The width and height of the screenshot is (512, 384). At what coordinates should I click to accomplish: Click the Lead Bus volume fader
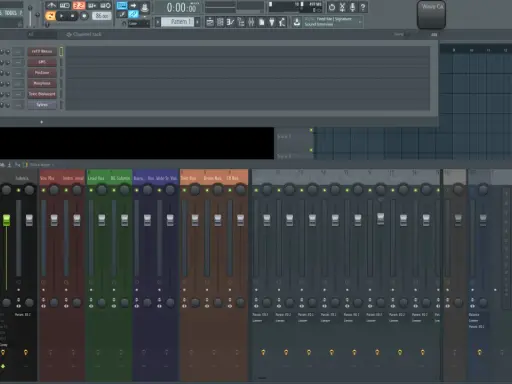point(101,220)
